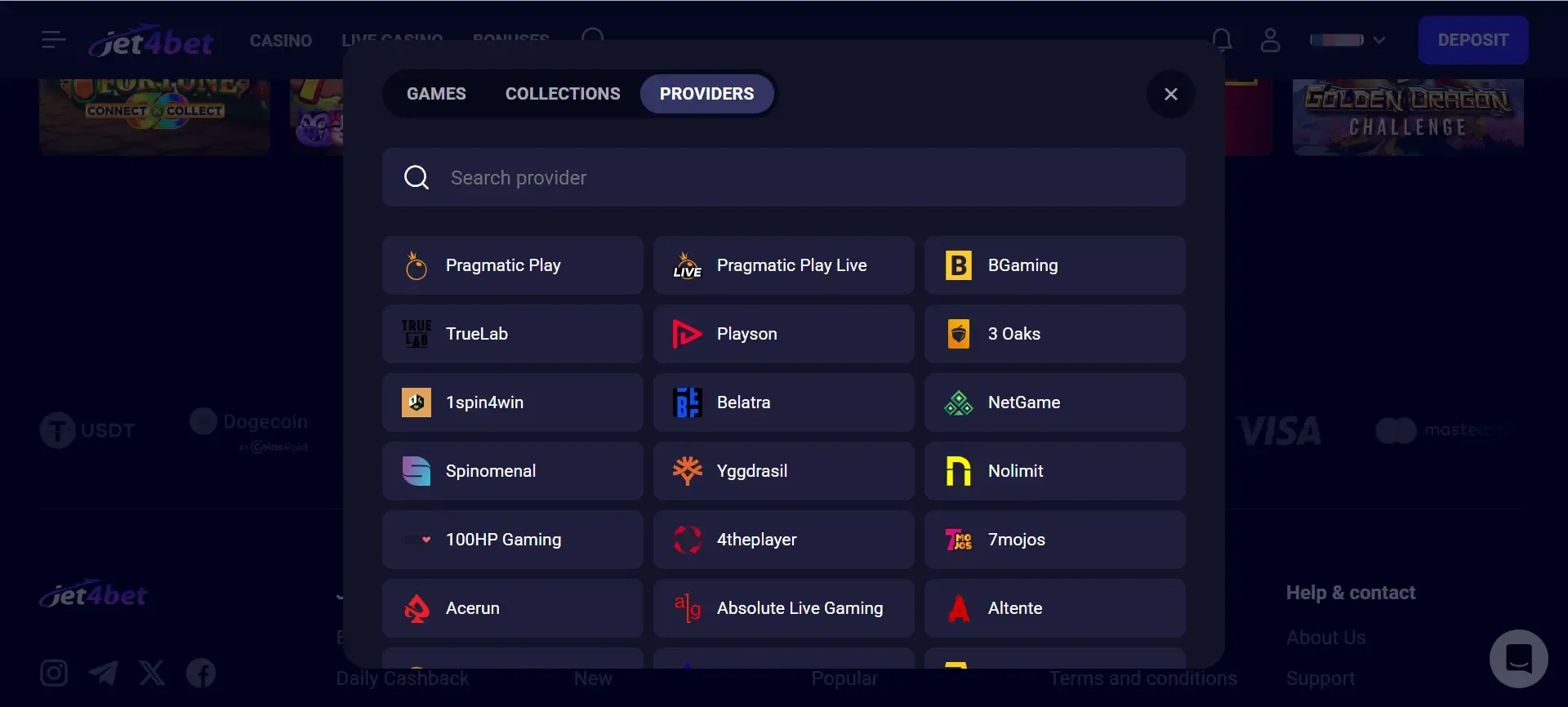Click the 3 Oaks logo icon

coord(958,334)
